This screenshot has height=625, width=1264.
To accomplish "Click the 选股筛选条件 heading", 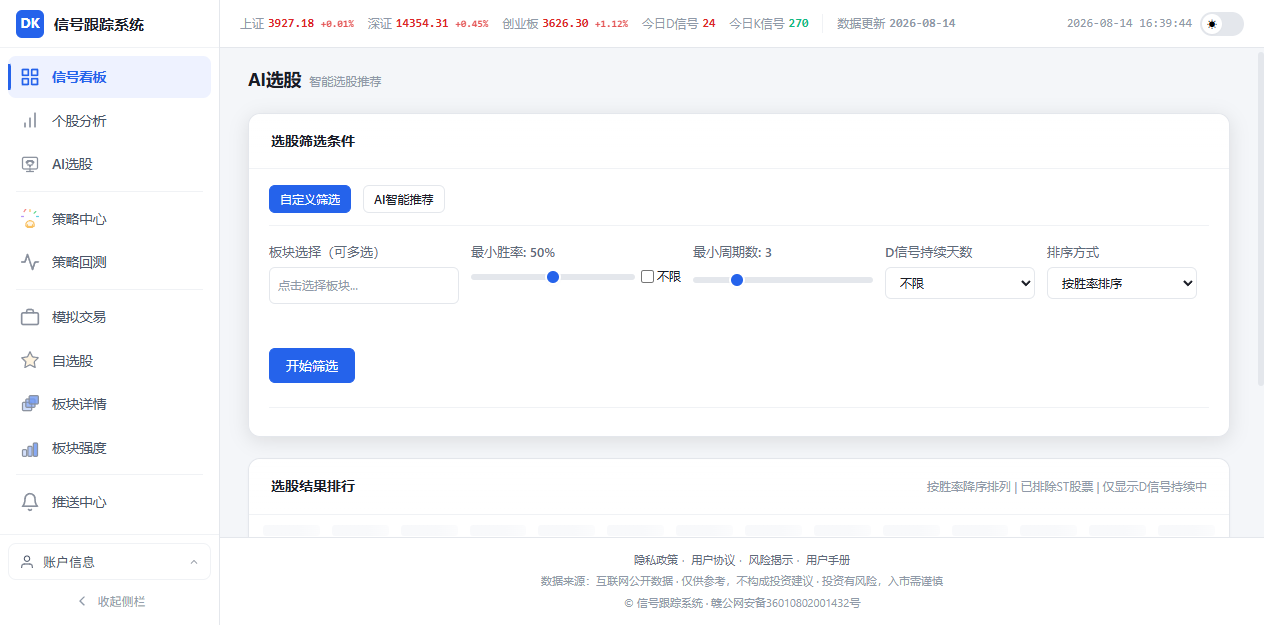I will [x=313, y=141].
